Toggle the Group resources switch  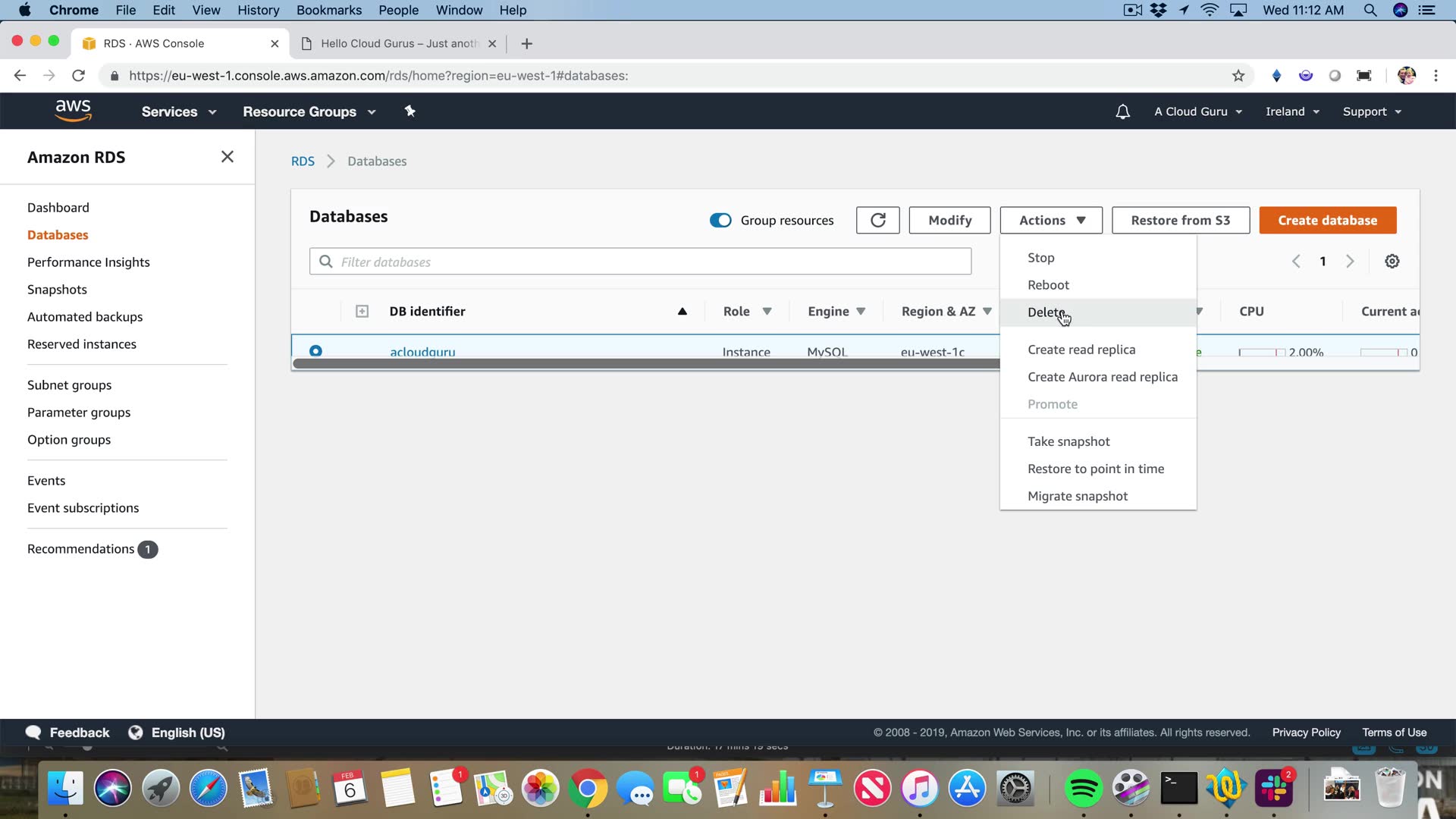click(720, 221)
